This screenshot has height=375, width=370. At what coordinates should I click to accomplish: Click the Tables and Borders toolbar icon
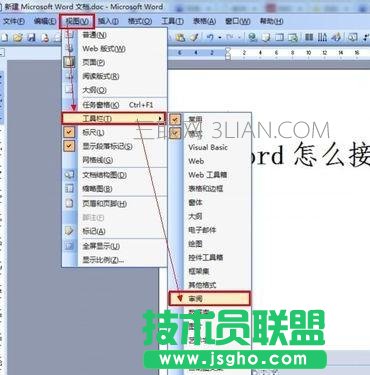(266, 37)
